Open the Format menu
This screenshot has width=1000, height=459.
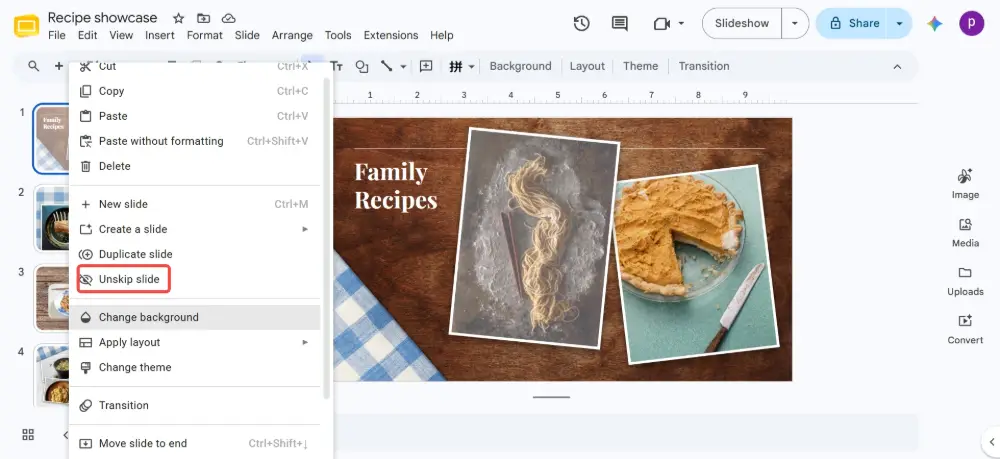click(205, 35)
